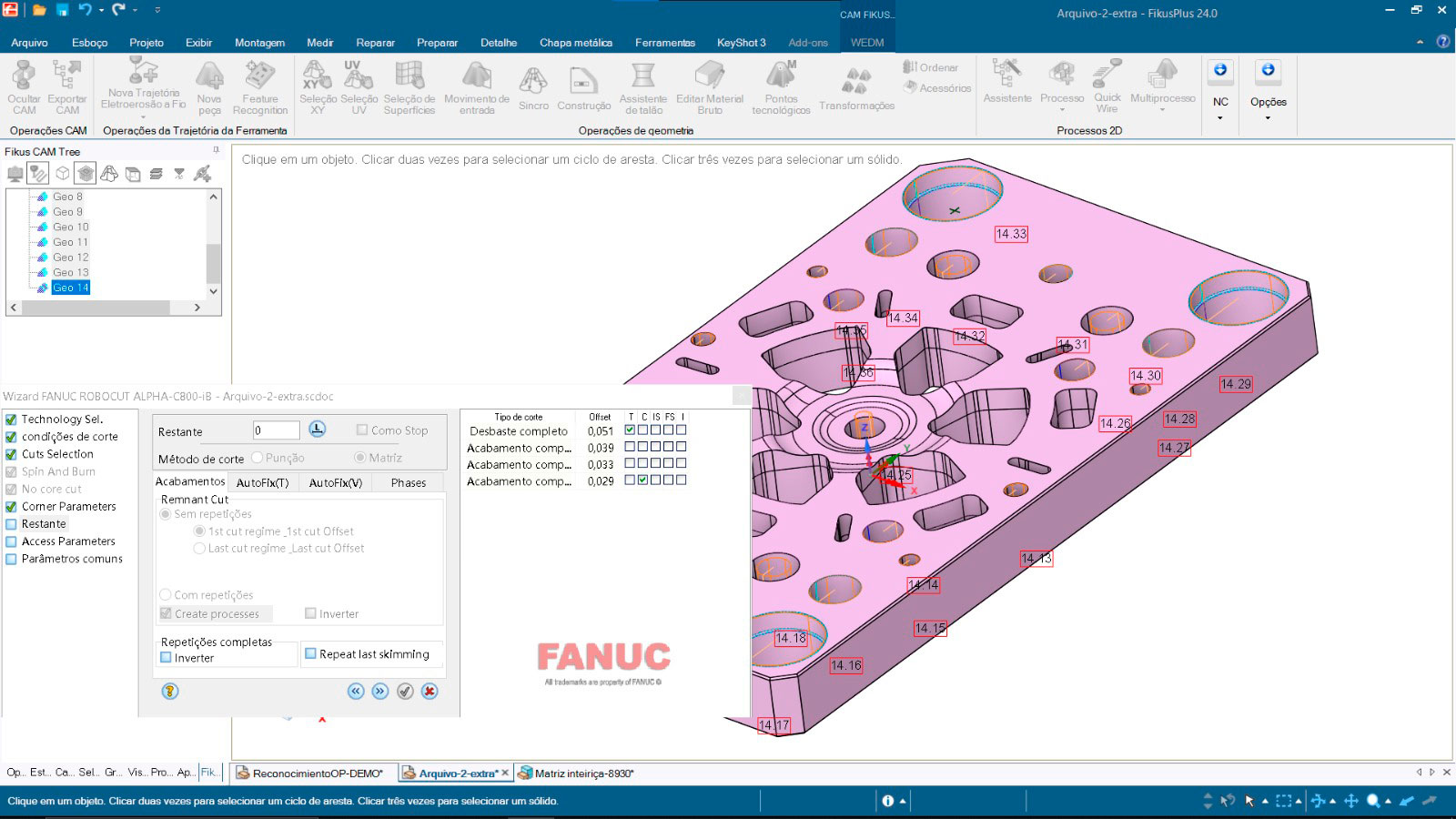Toggle Cuts Selection checkbox
Viewport: 1456px width, 819px height.
12,454
